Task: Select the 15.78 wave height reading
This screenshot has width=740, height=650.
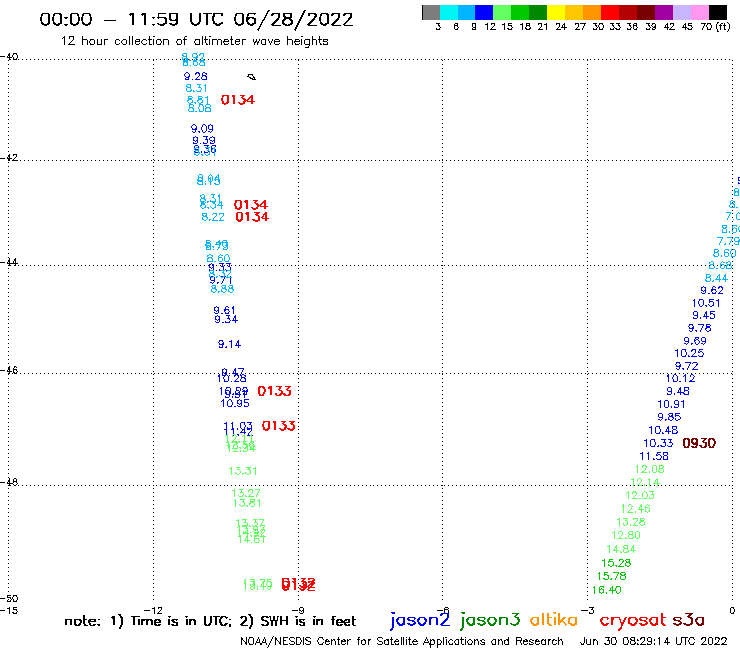Action: 612,576
